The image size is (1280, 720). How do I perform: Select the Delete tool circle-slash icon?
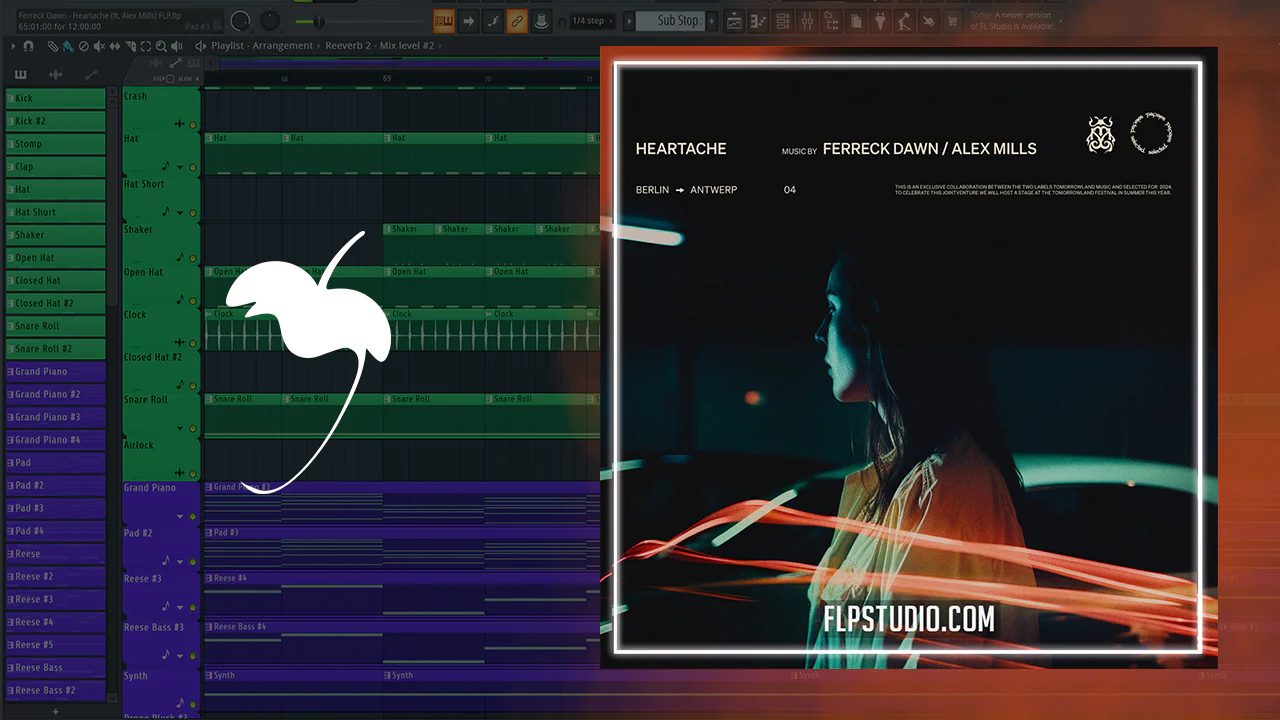click(x=83, y=46)
